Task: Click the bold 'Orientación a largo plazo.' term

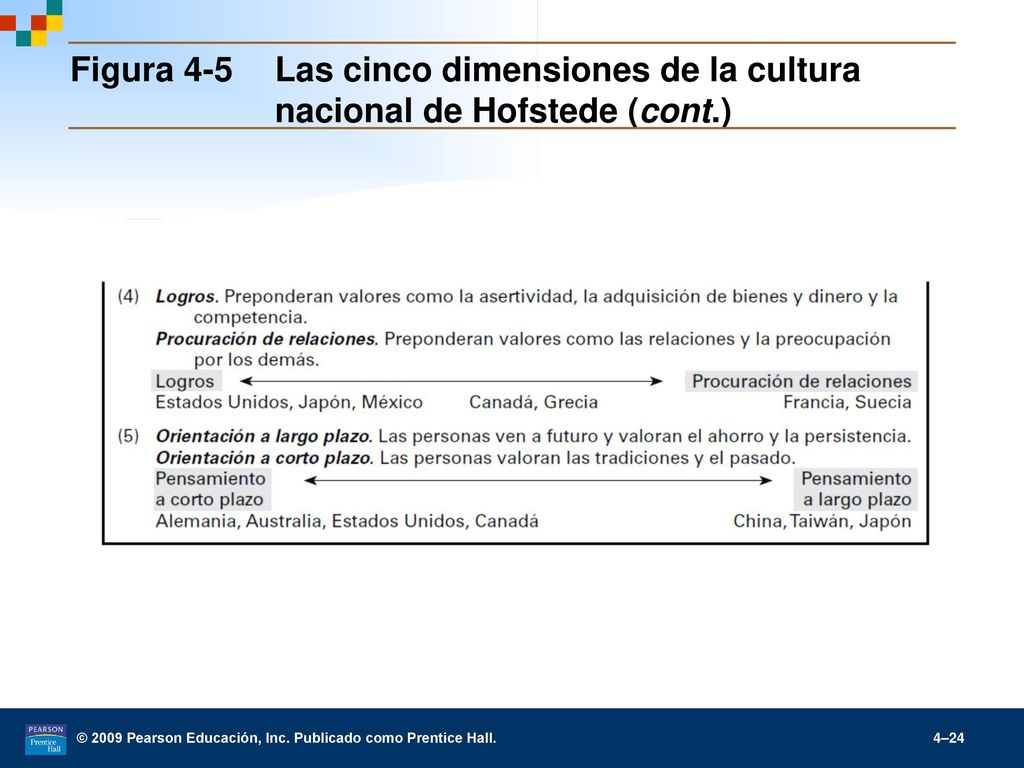Action: coord(264,436)
